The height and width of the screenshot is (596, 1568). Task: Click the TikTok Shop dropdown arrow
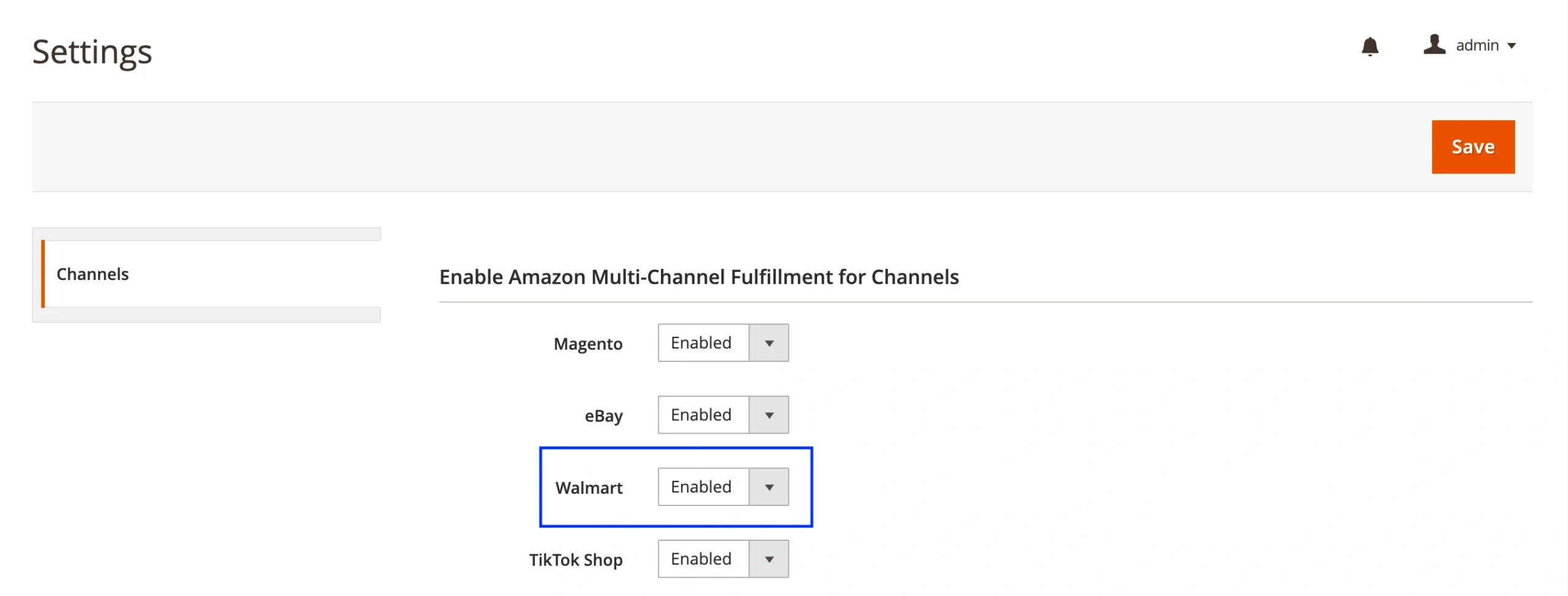(x=769, y=559)
